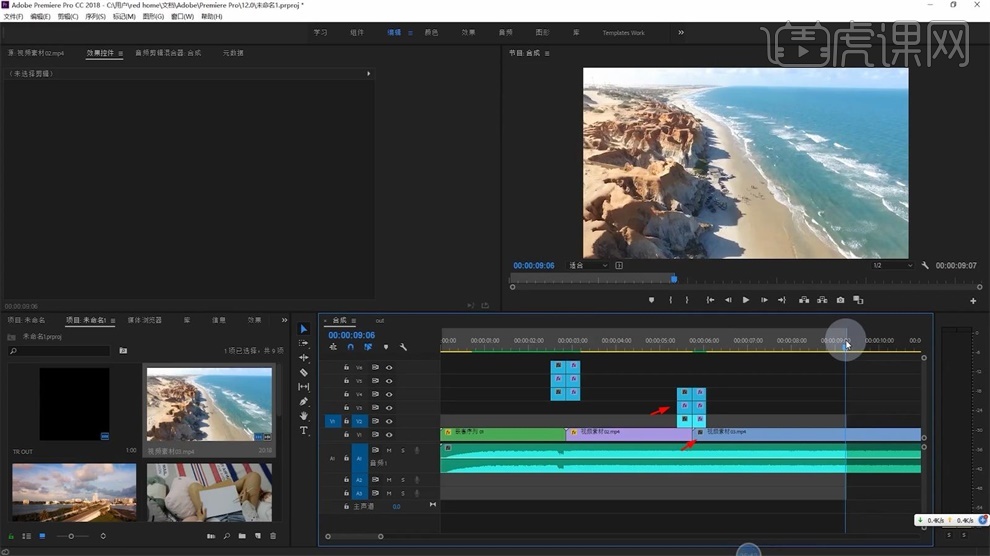990x556 pixels.
Task: Open the 文件(F) menu
Action: pos(13,16)
